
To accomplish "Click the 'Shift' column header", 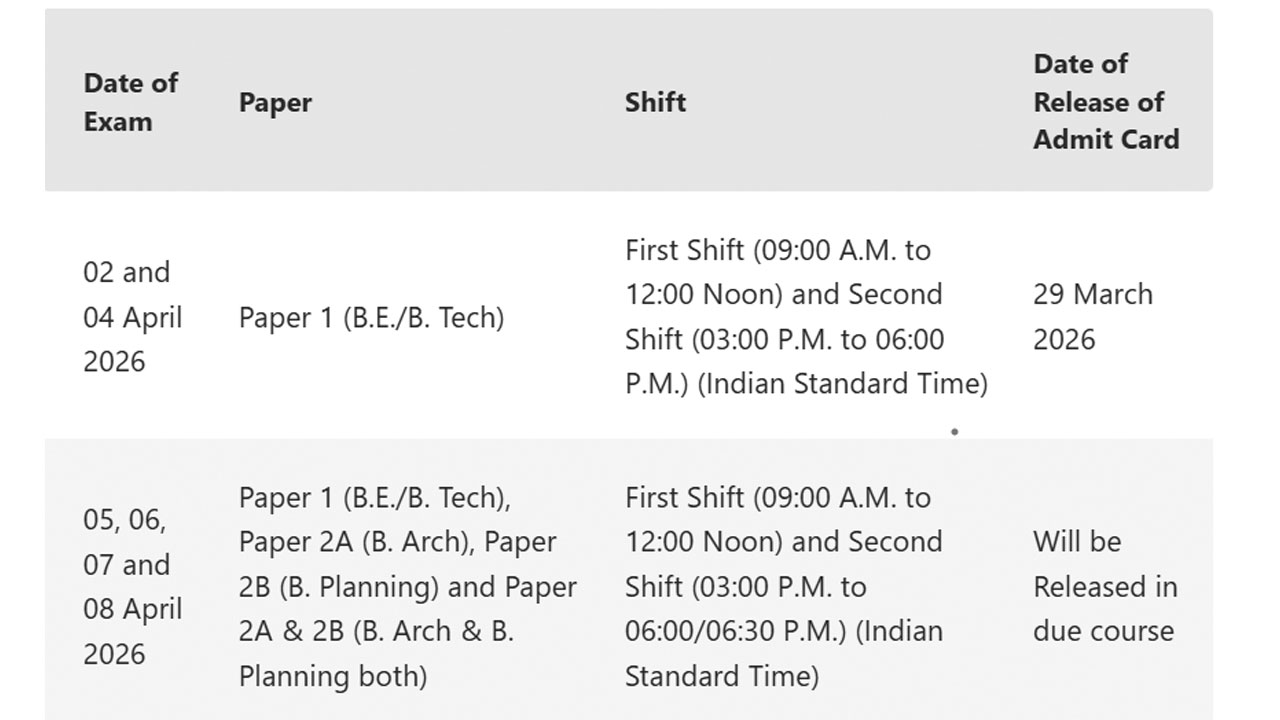I will (x=655, y=102).
